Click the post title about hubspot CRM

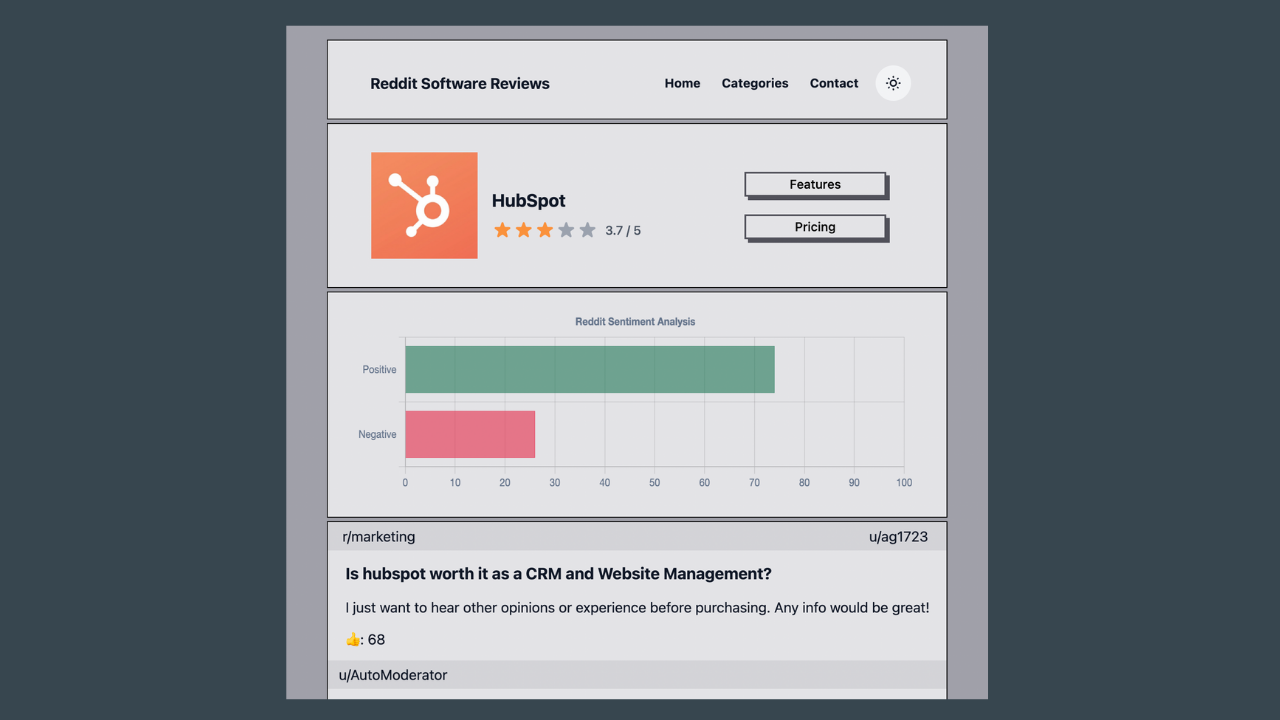point(558,574)
